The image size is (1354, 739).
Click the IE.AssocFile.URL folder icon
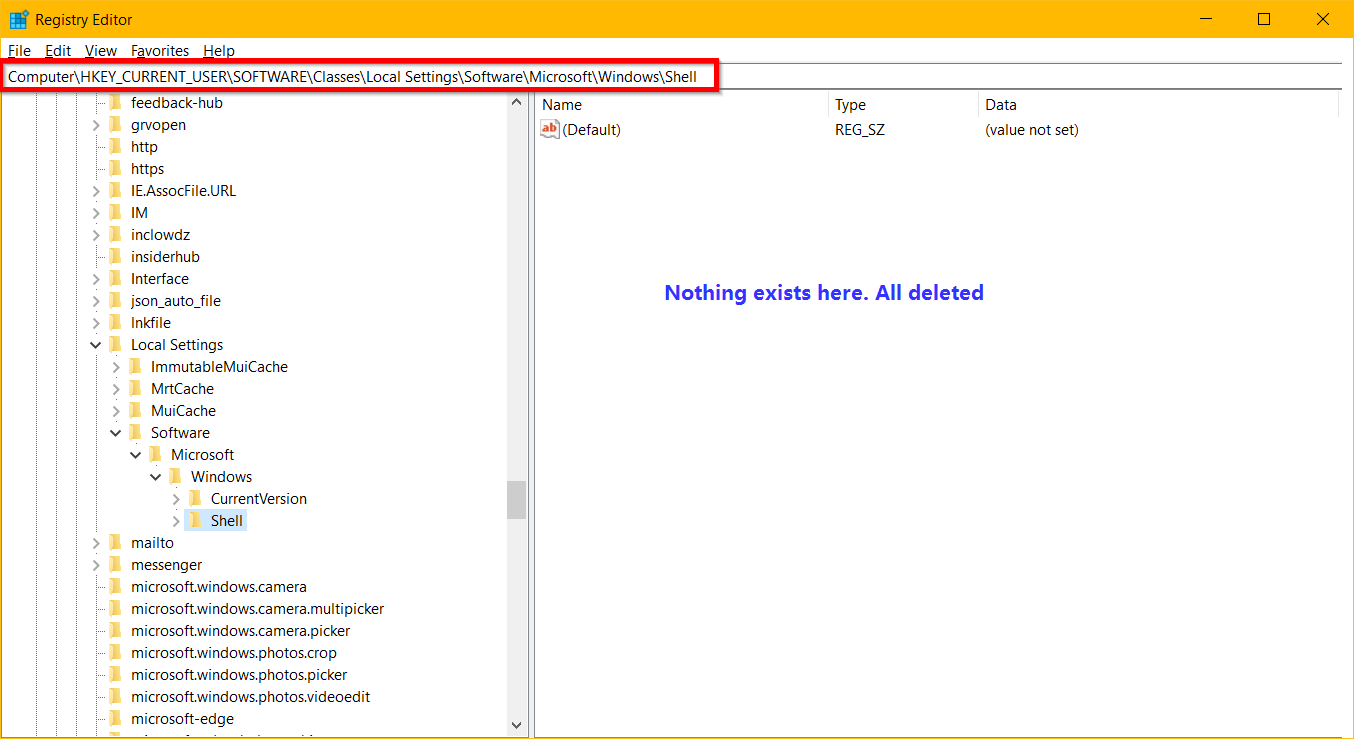point(116,191)
